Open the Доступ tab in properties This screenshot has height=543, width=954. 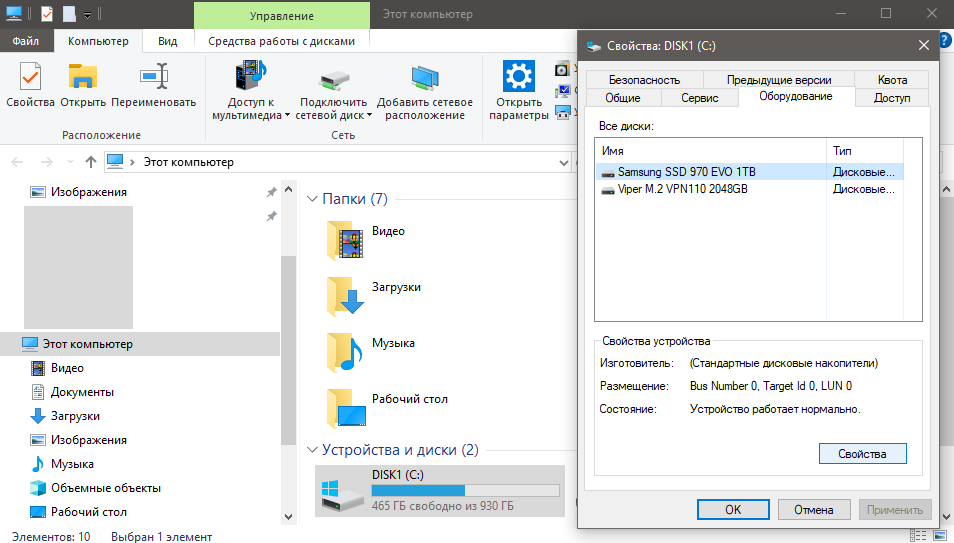coord(892,97)
